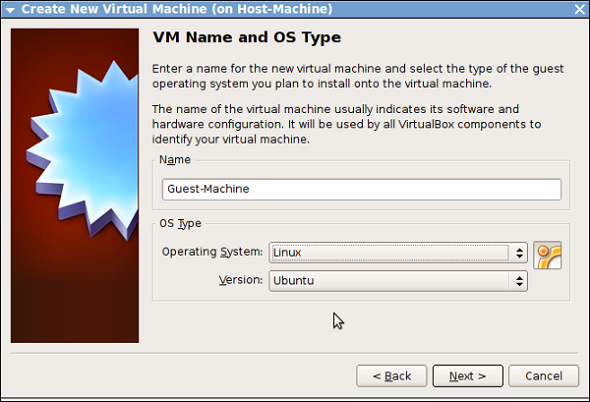Go to the next wizard step

468,376
